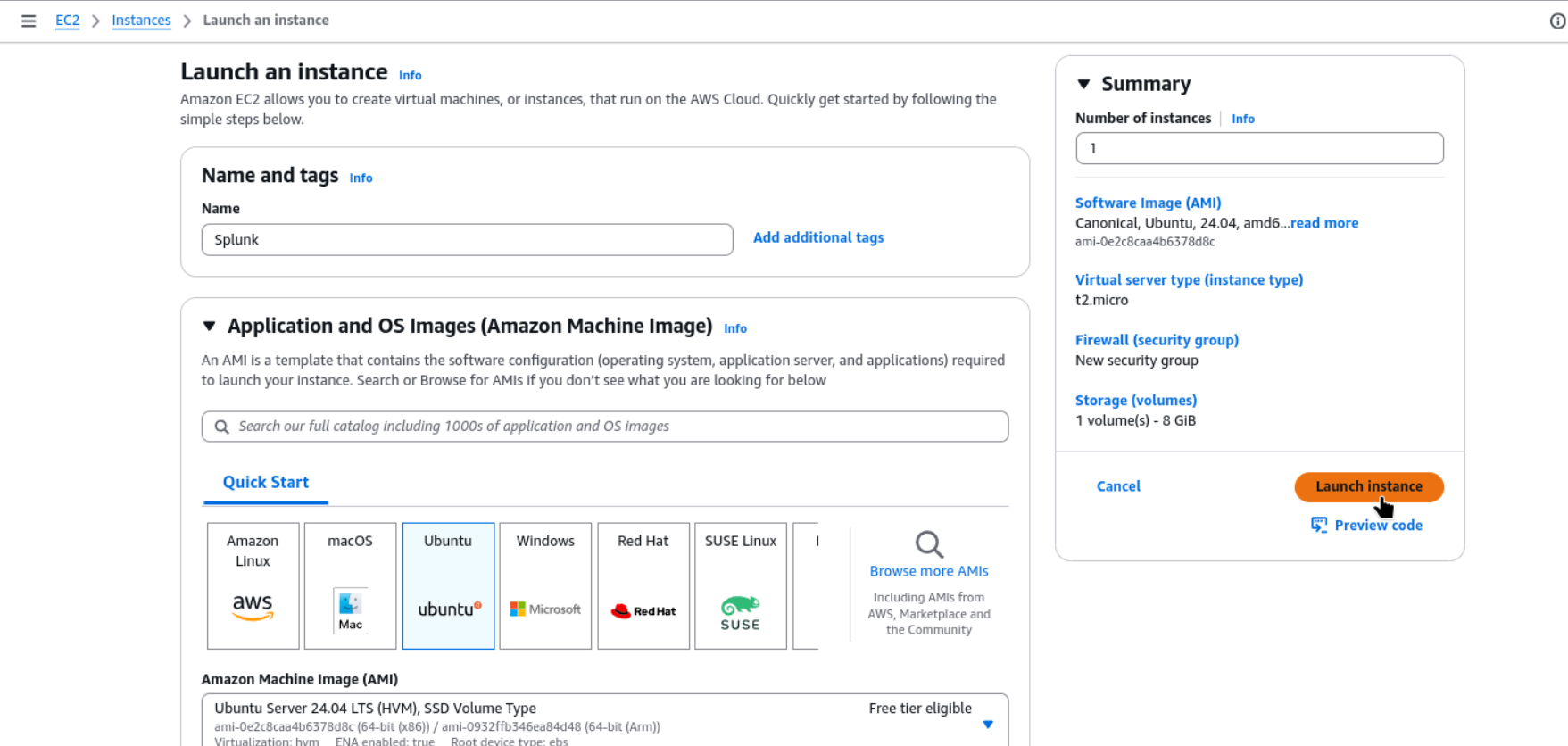1568x746 pixels.
Task: Collapse the Application and OS Images section
Action: click(x=210, y=327)
